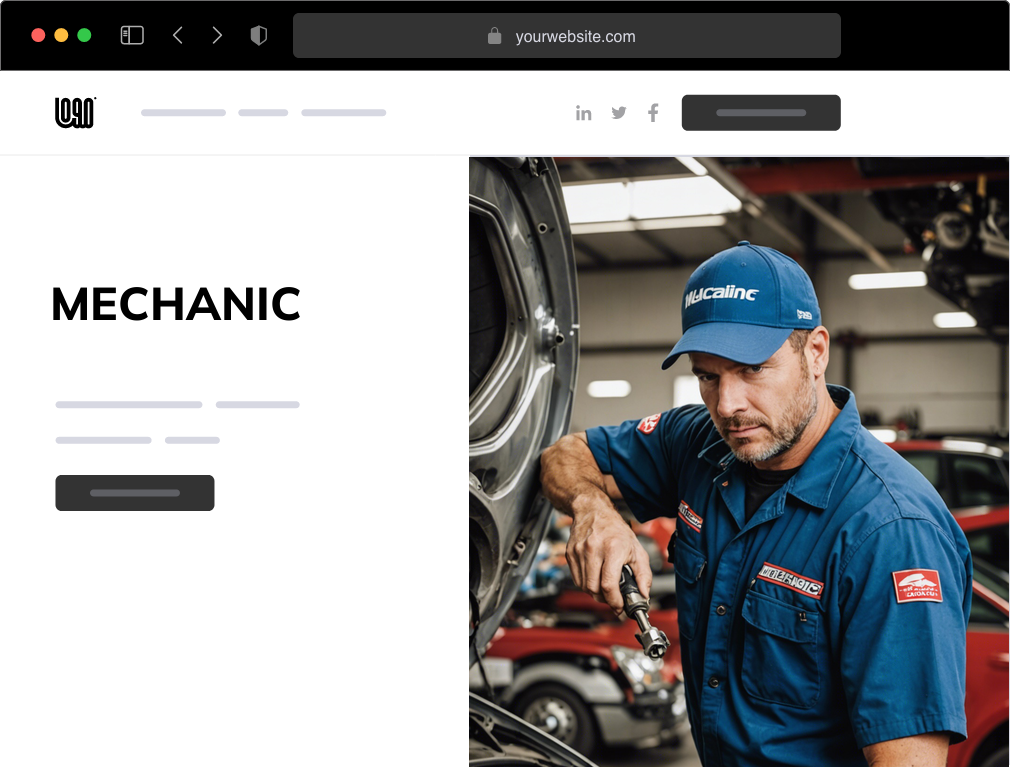
Task: Click the MECHANIC heading text
Action: [x=175, y=304]
